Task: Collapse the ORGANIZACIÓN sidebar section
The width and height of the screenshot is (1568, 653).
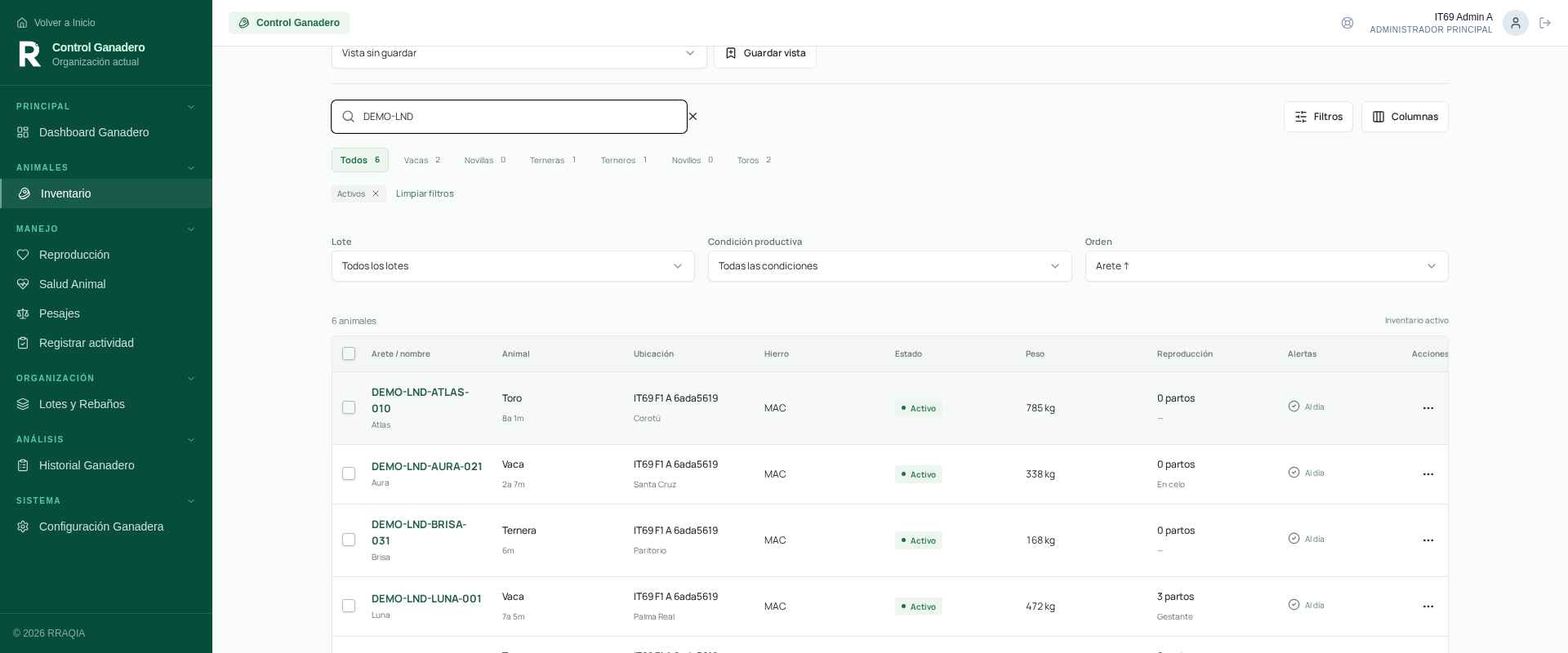Action: (x=191, y=379)
